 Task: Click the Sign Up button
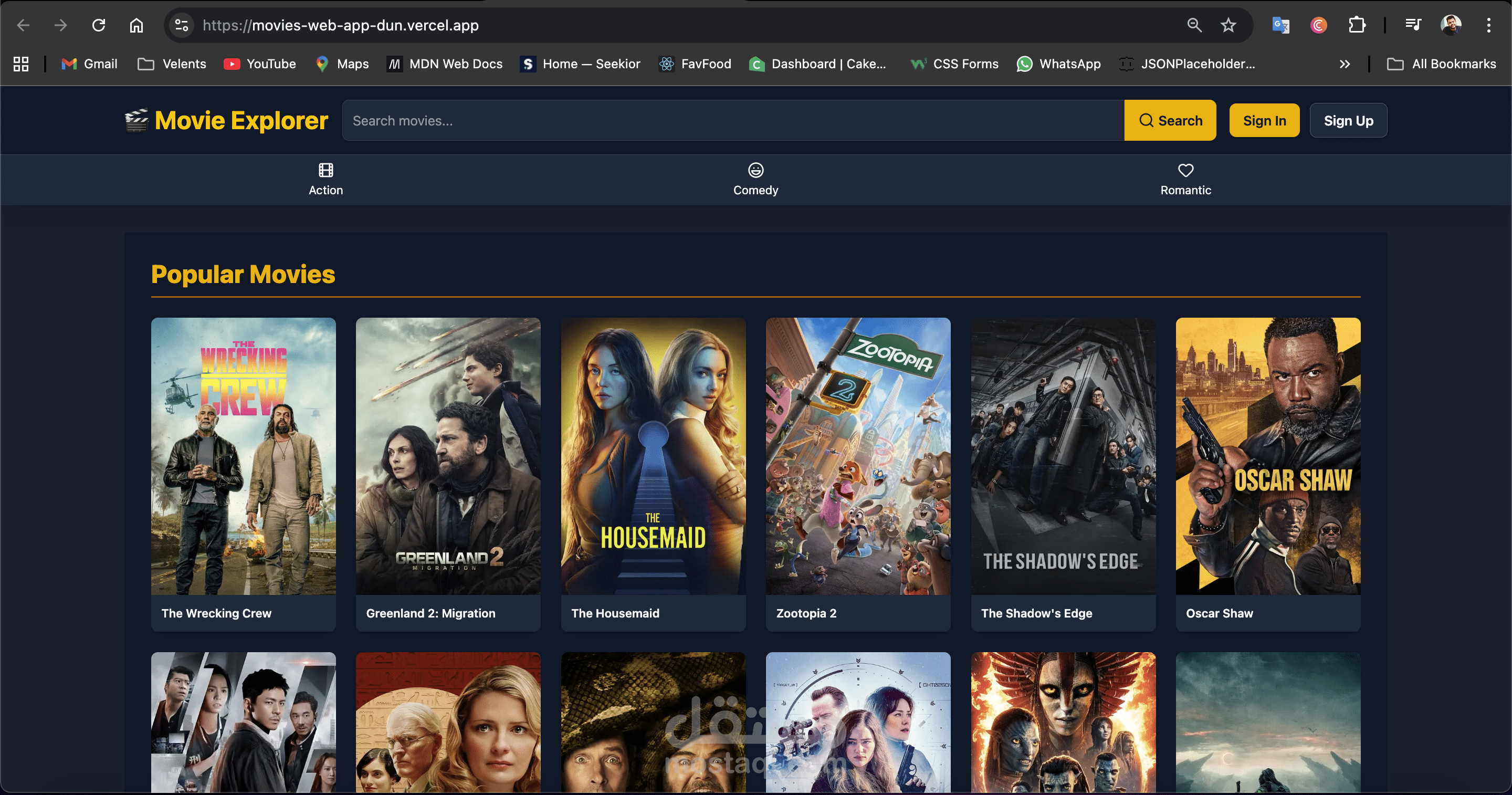point(1348,120)
